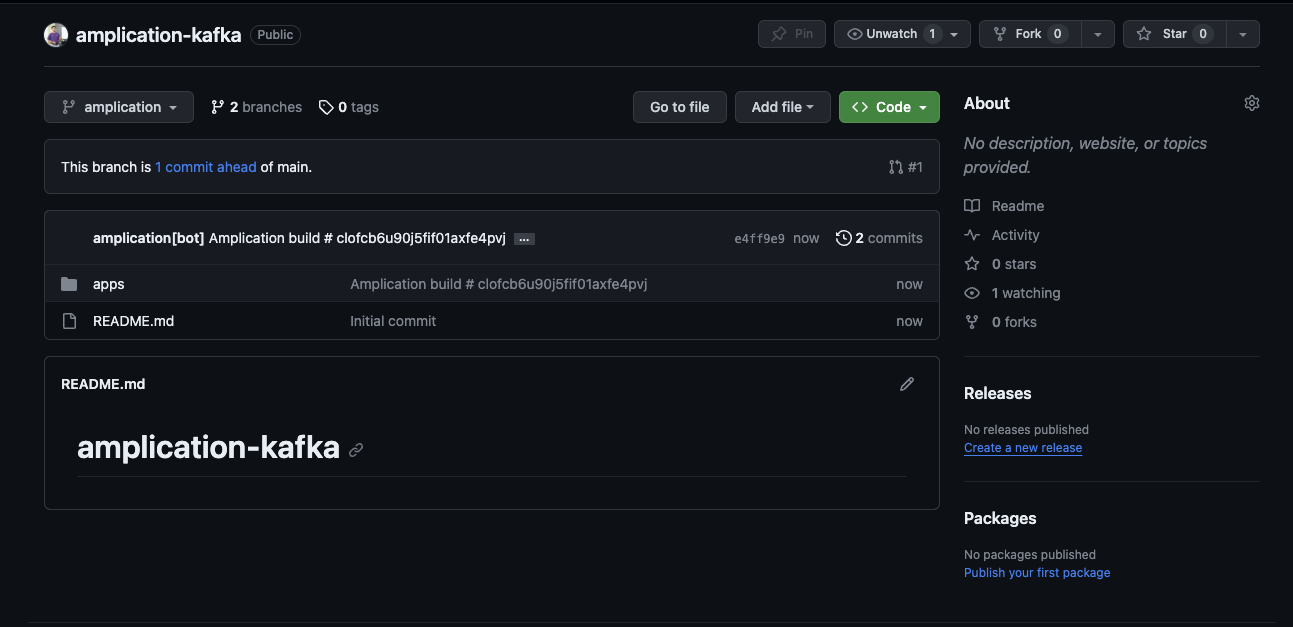Open commit hash e4ff9e9
This screenshot has height=627, width=1293.
[x=759, y=238]
